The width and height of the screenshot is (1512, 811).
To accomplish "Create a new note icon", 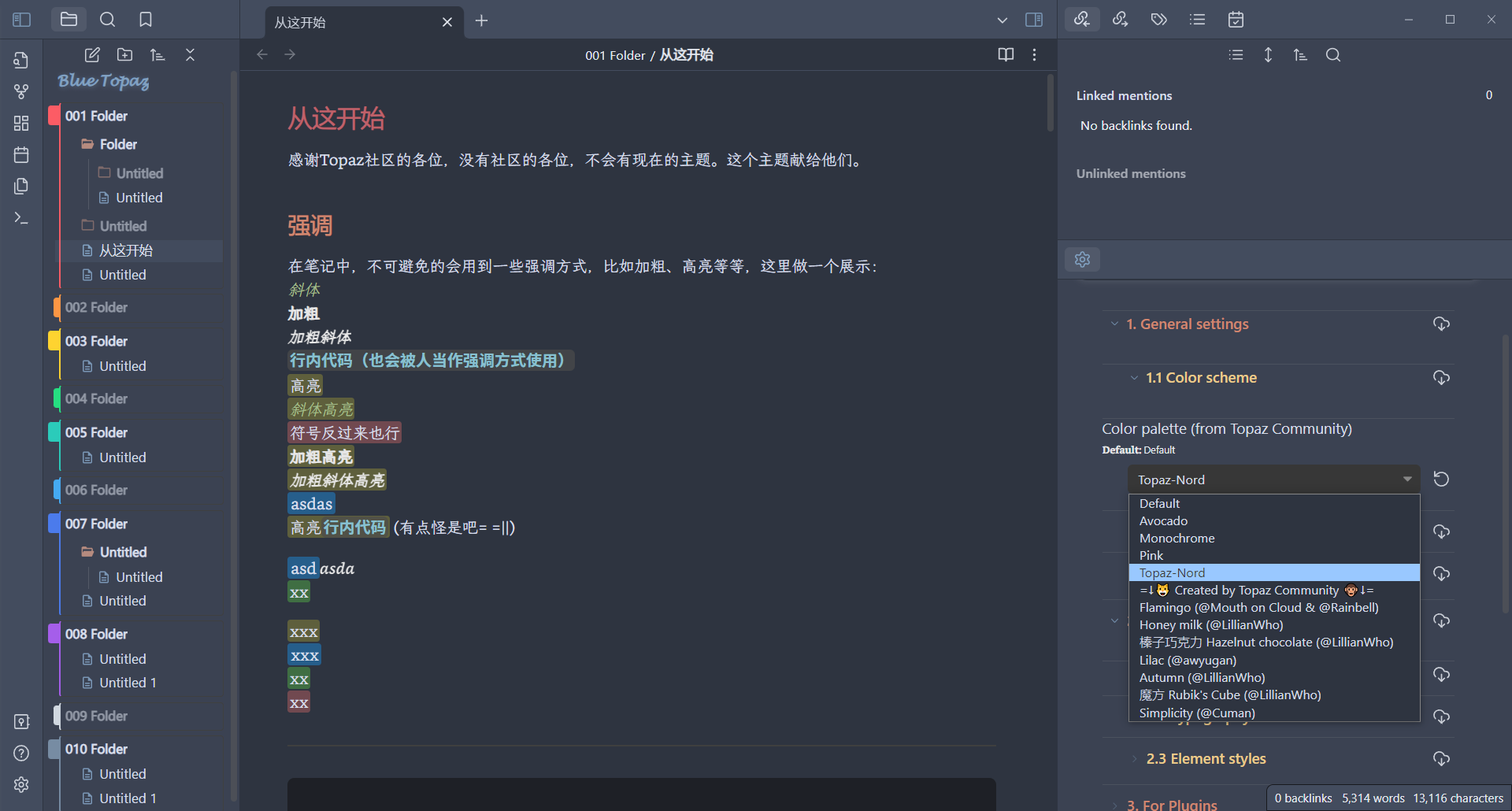I will pyautogui.click(x=92, y=55).
